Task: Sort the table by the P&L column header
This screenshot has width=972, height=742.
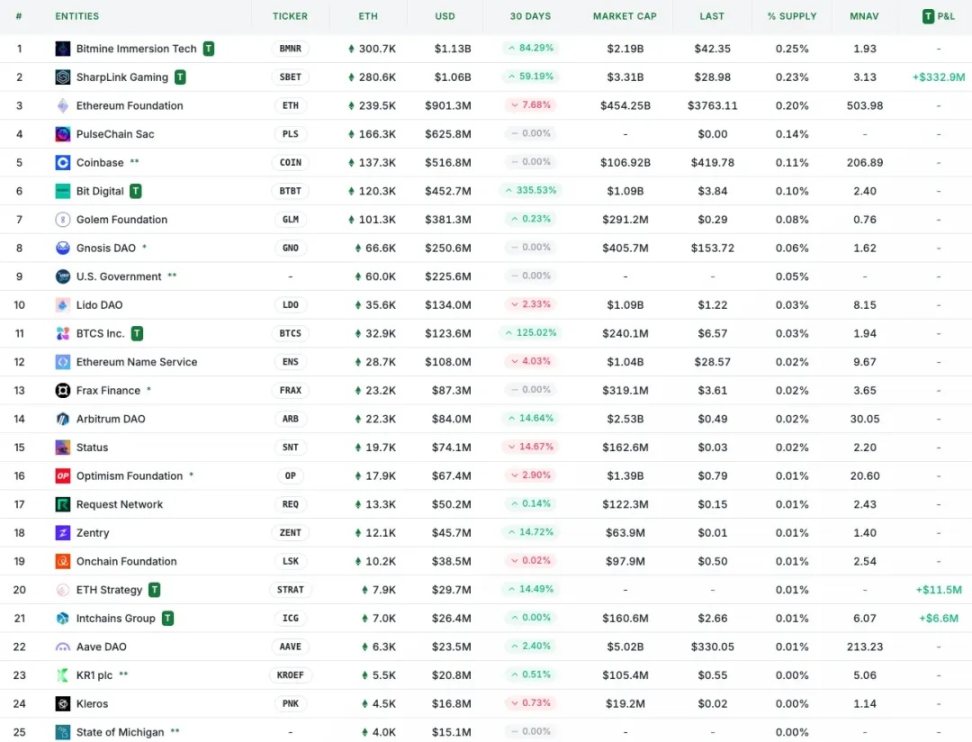Action: click(939, 16)
